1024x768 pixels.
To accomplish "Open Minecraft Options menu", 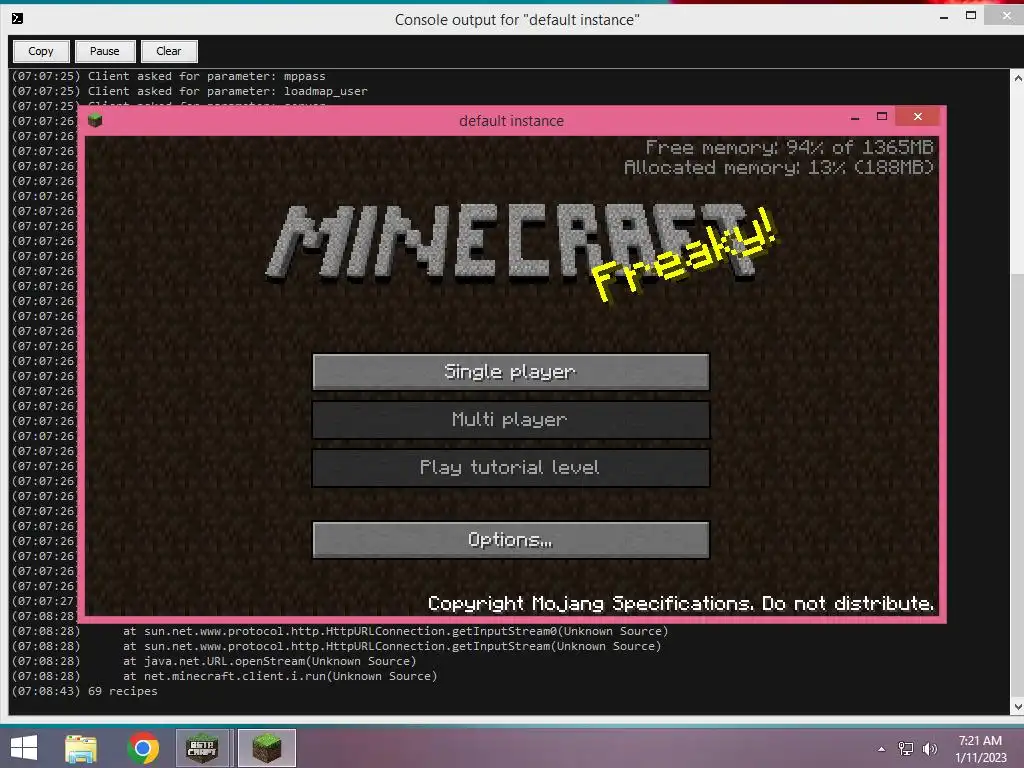I will pyautogui.click(x=511, y=539).
